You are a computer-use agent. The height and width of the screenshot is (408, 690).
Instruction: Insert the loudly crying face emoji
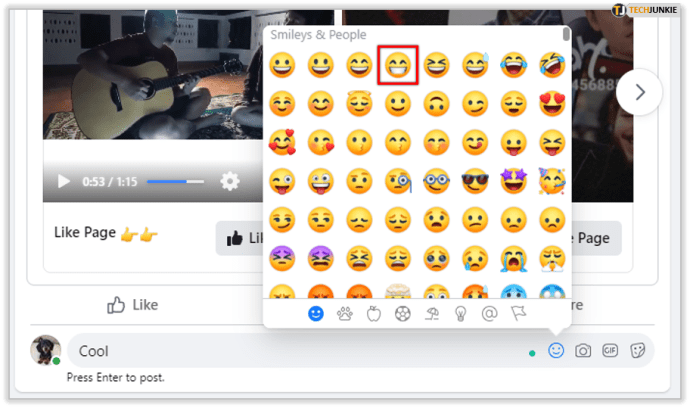click(x=514, y=258)
